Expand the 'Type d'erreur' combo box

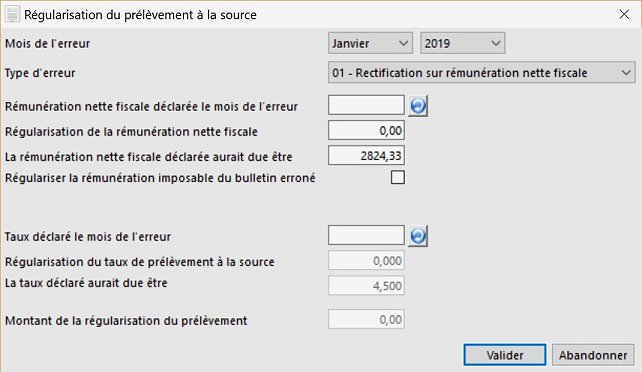coord(482,72)
